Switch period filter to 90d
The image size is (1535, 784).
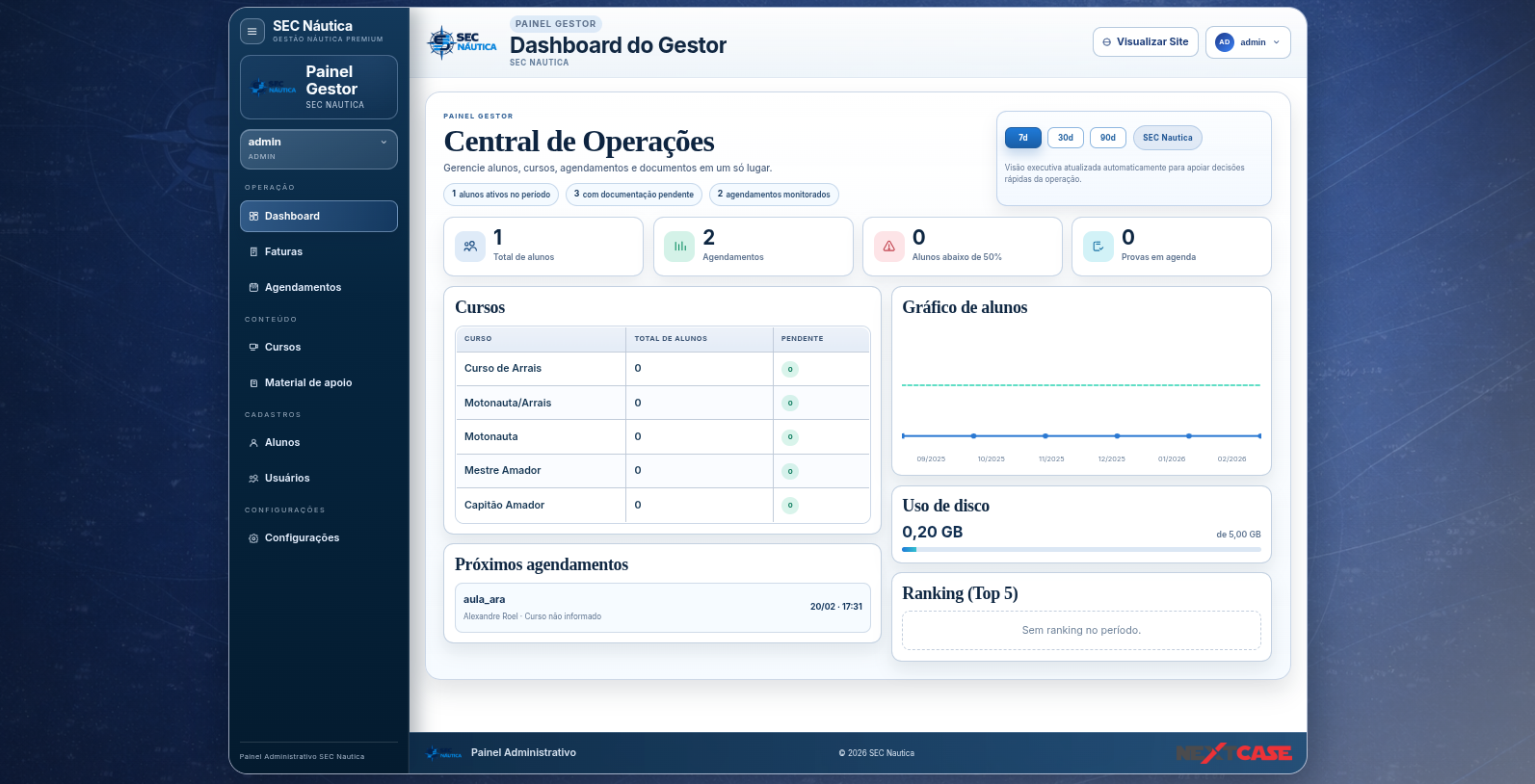[x=1107, y=138]
